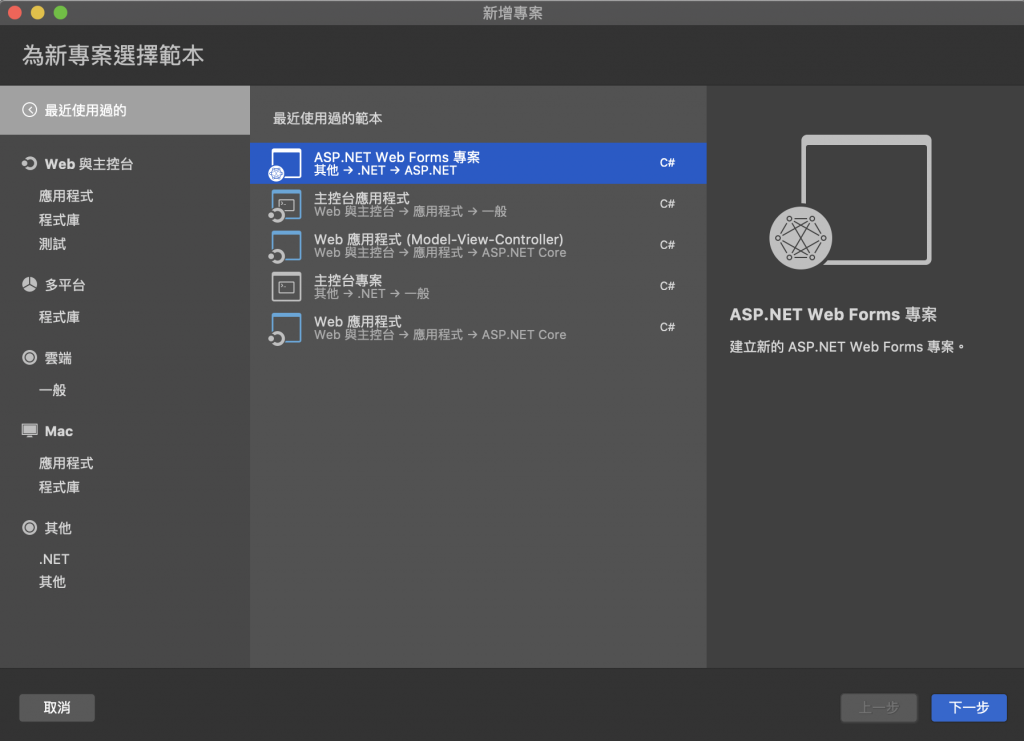1024x741 pixels.
Task: Click the ASP.NET Web Forms 專案 template icon
Action: click(285, 163)
